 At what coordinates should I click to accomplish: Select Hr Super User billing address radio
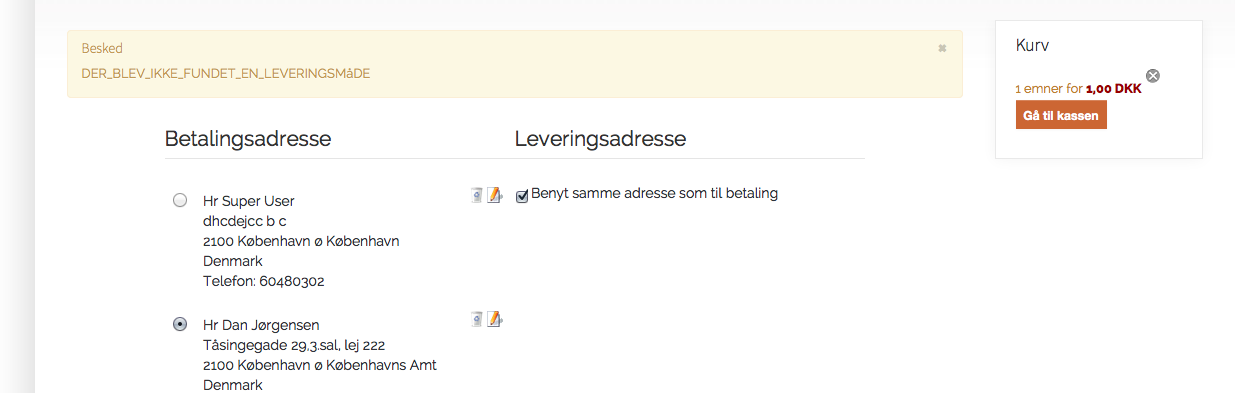coord(180,200)
